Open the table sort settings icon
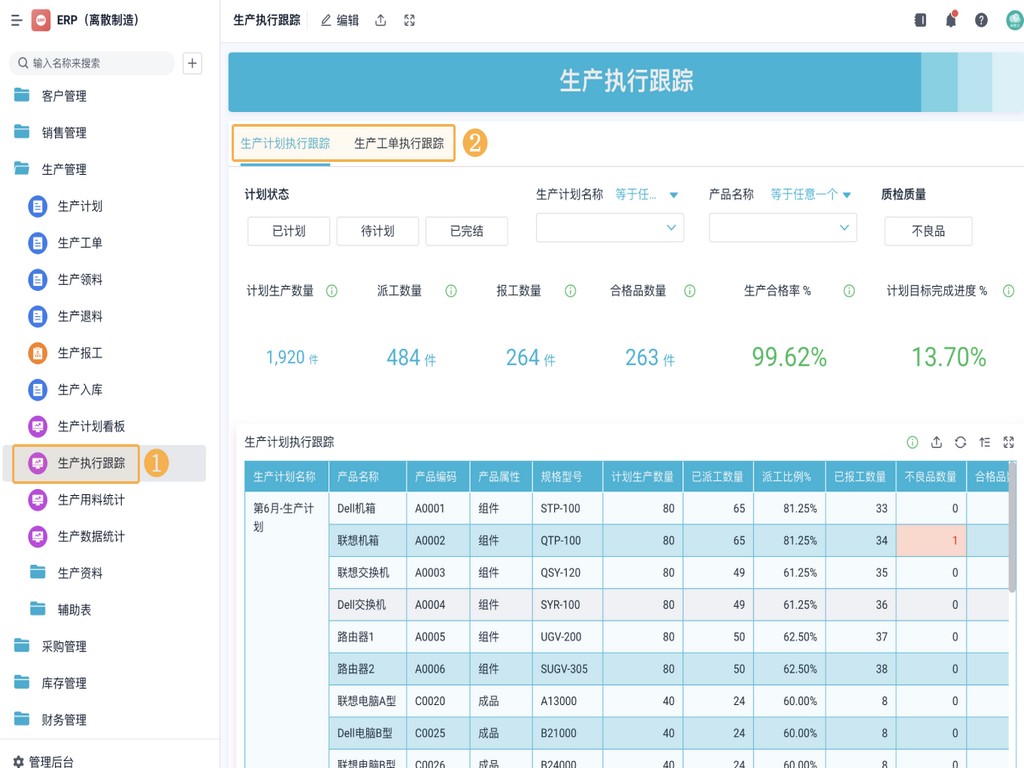This screenshot has height=768, width=1024. coord(984,442)
